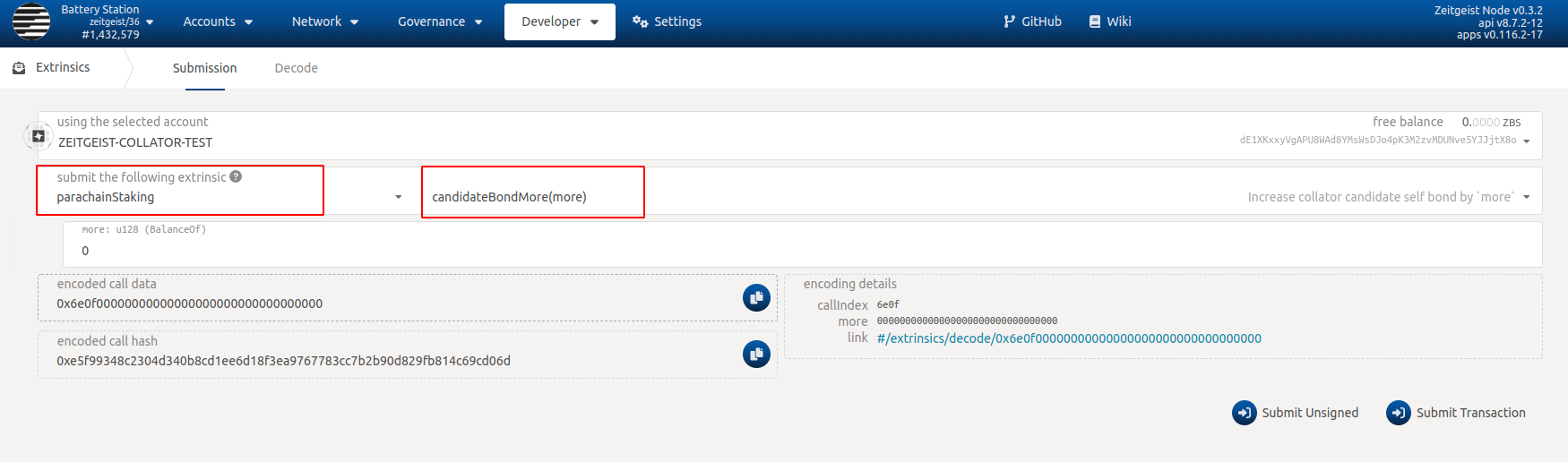Copy the encoded call data
The height and width of the screenshot is (462, 1568).
(756, 297)
